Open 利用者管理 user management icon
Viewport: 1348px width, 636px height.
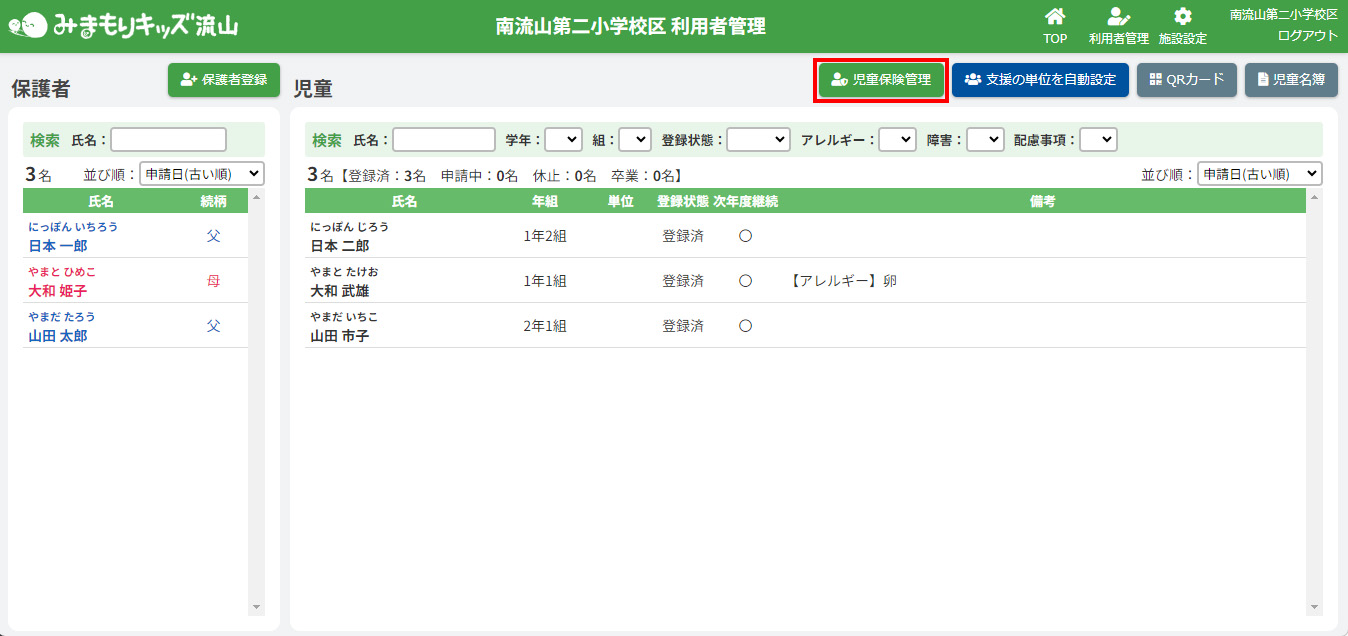[x=1118, y=17]
